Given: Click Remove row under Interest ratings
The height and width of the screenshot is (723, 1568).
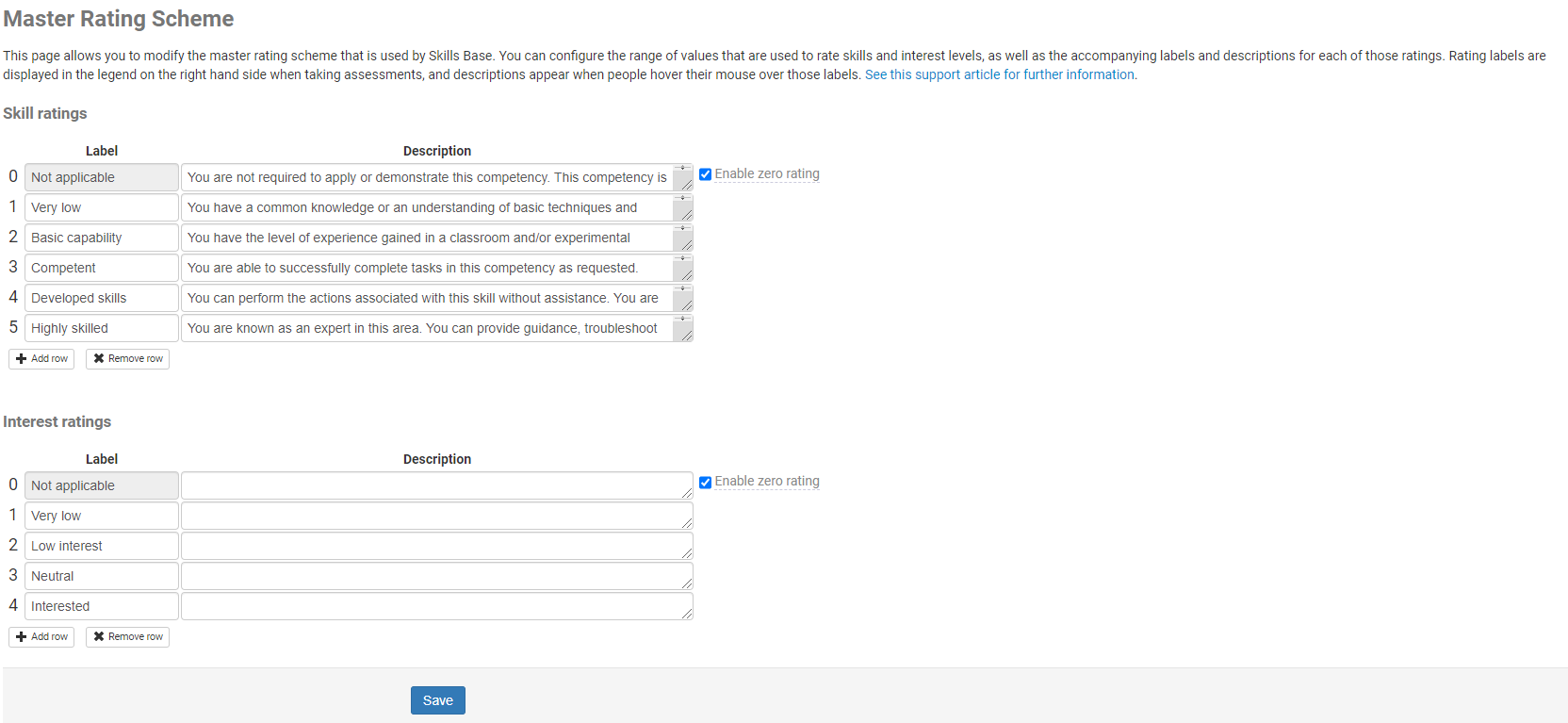Looking at the screenshot, I should 127,637.
